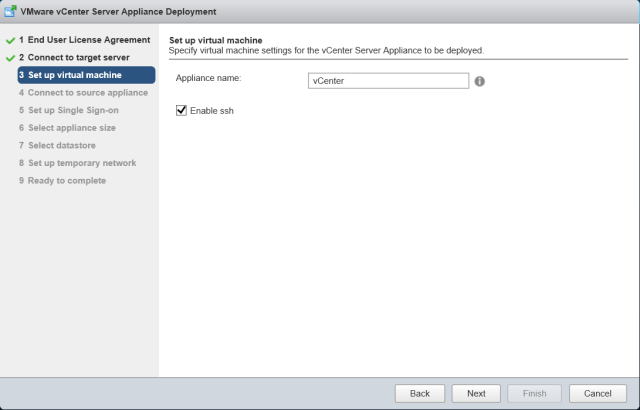Click the info icon beside Appliance name
This screenshot has width=640, height=410.
pyautogui.click(x=480, y=81)
